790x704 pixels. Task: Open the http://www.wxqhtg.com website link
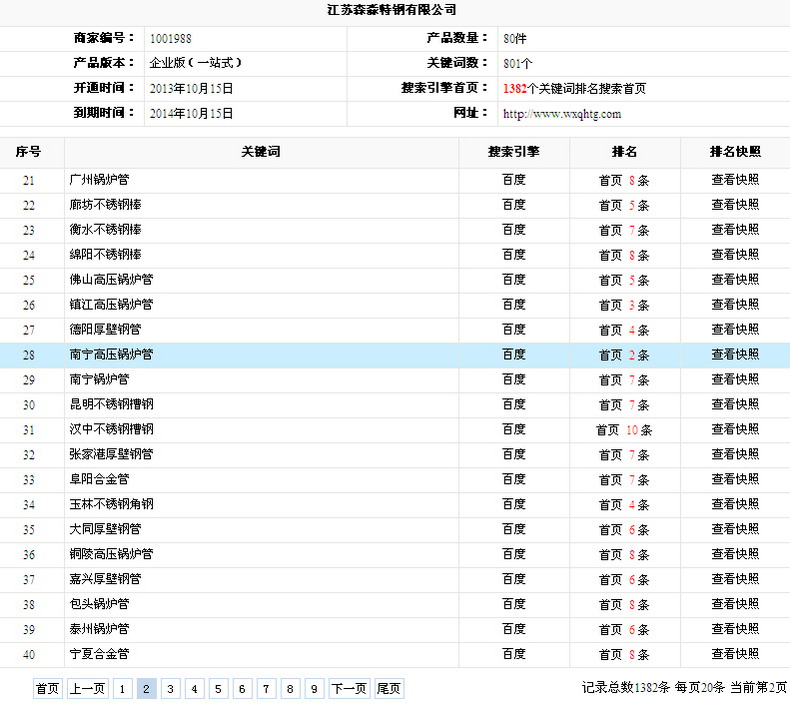pos(562,114)
